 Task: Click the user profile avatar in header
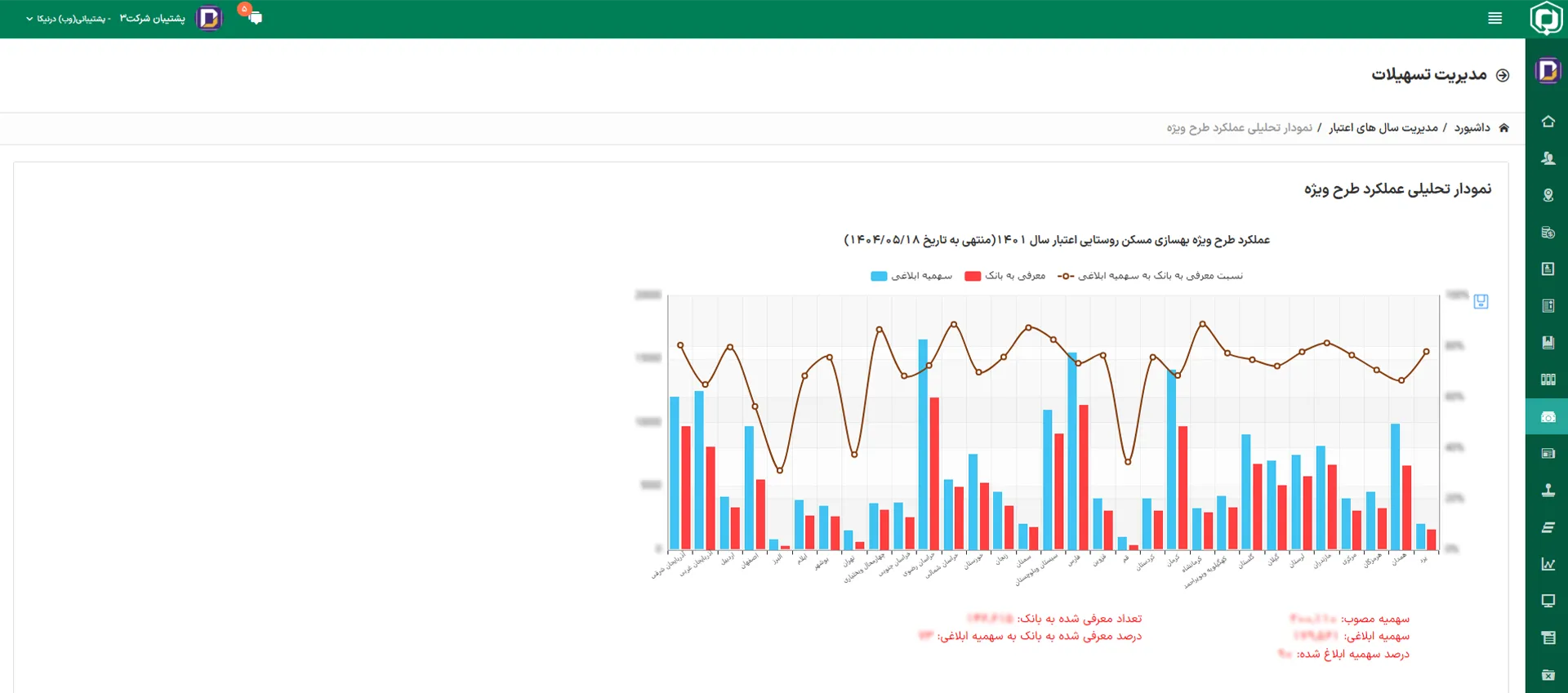point(209,18)
